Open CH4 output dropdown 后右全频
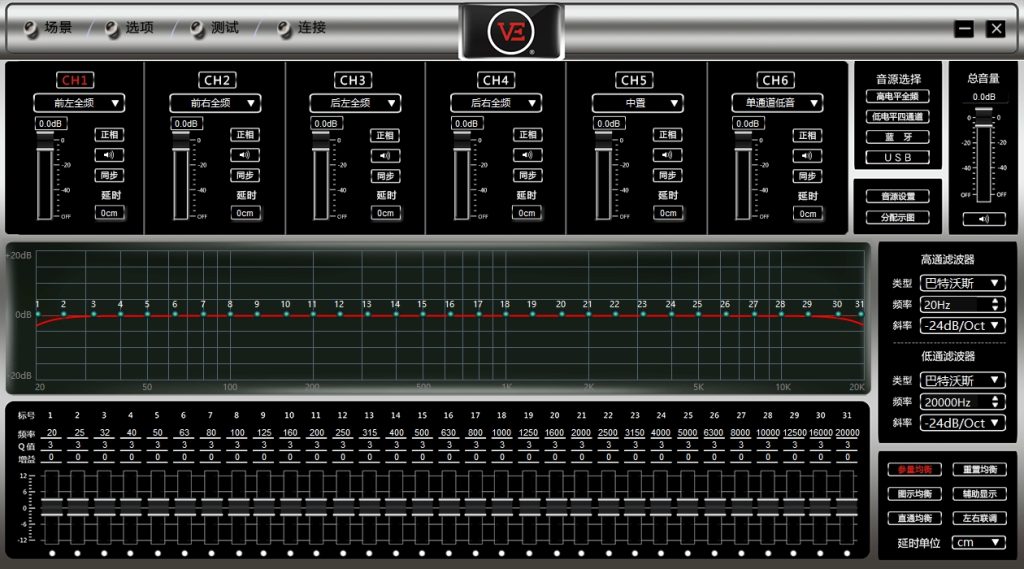Screen dimensions: 1024x569 pos(496,103)
